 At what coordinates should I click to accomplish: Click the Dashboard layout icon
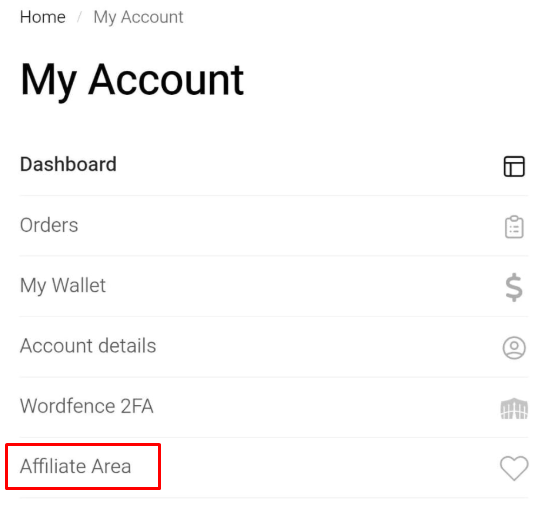click(514, 166)
